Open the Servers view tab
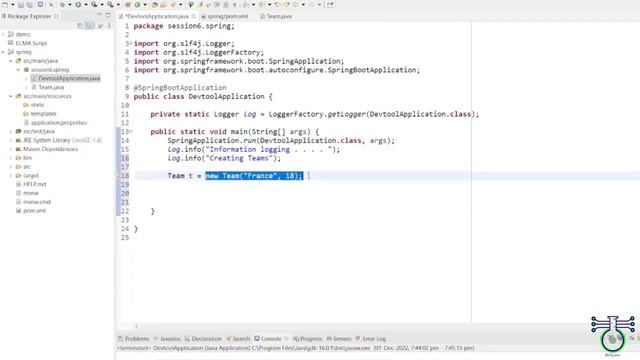This screenshot has height=360, width=640. [x=339, y=339]
